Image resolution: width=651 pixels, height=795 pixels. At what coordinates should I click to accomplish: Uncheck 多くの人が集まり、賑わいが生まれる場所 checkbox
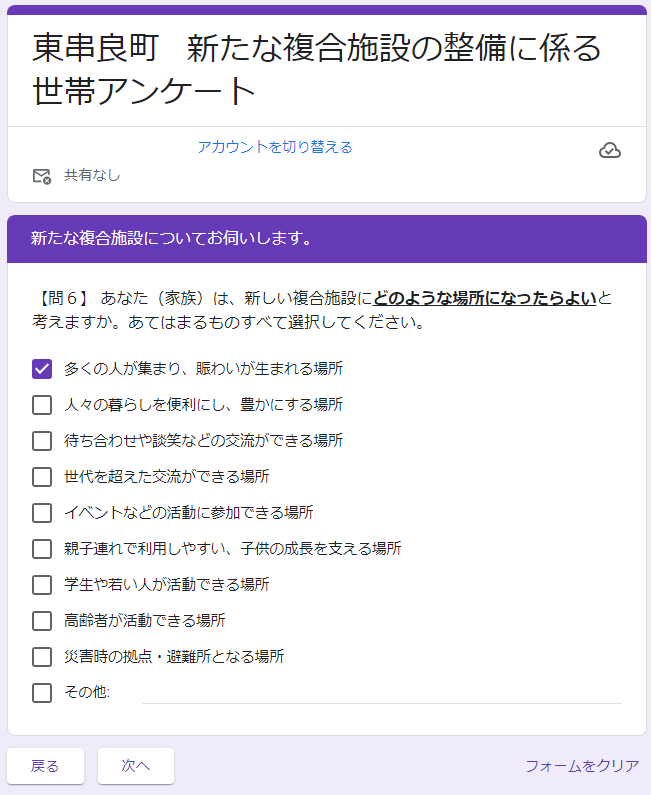[x=42, y=369]
